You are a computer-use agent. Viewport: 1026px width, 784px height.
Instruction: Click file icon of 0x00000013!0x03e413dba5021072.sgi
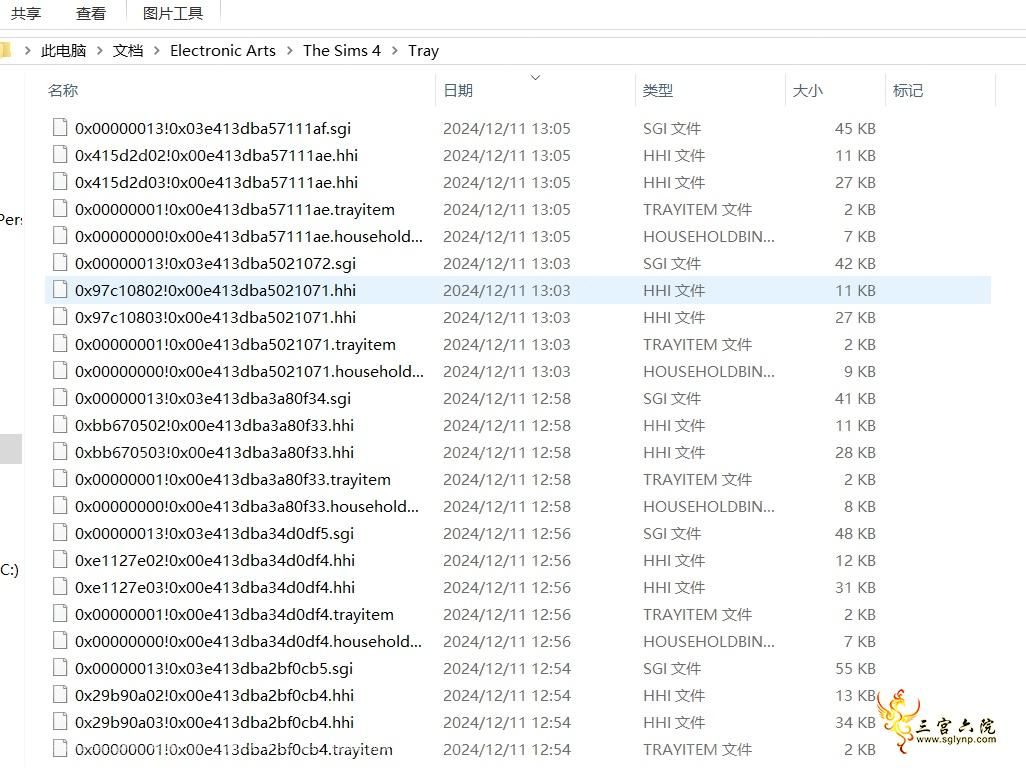[x=60, y=262]
